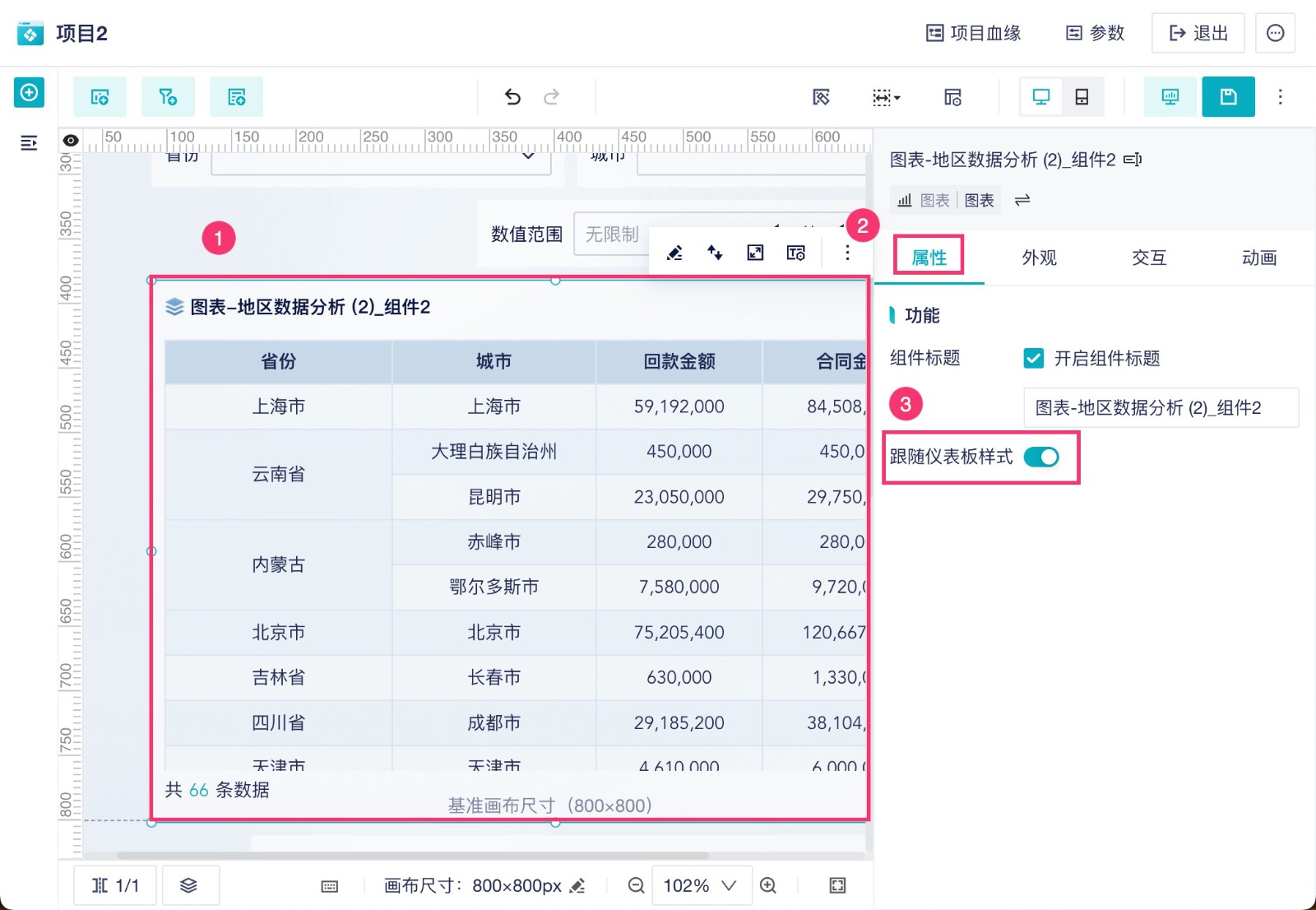Open the alignment distribution dropdown in toolbar

[x=886, y=98]
